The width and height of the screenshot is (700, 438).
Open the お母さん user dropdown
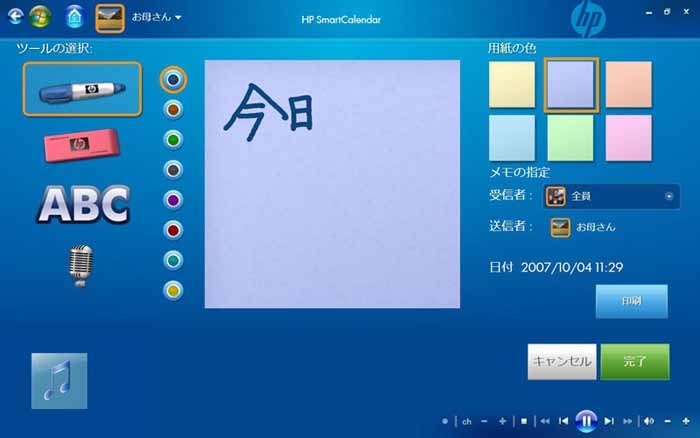click(156, 17)
